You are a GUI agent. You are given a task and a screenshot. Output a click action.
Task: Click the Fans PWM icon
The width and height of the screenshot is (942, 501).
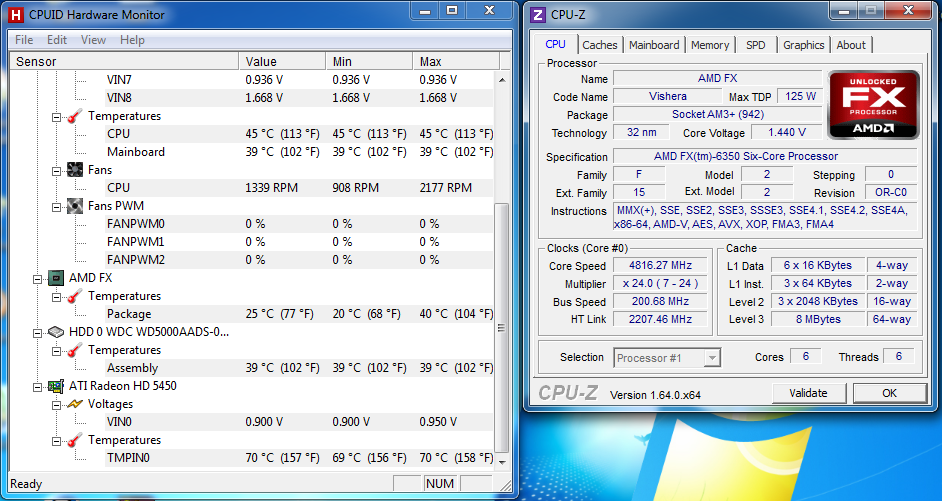tap(74, 206)
